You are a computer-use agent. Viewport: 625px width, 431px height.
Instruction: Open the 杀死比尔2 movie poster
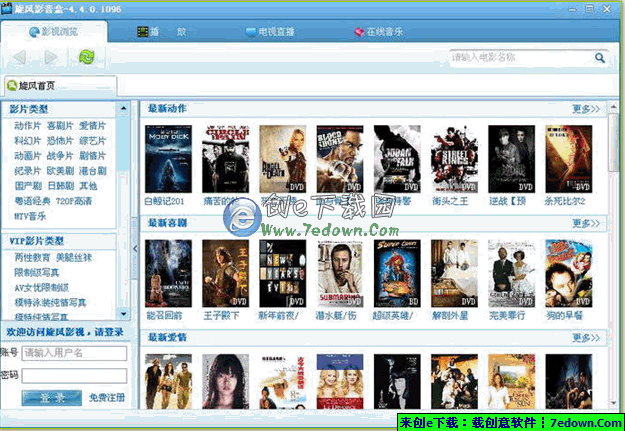569,159
